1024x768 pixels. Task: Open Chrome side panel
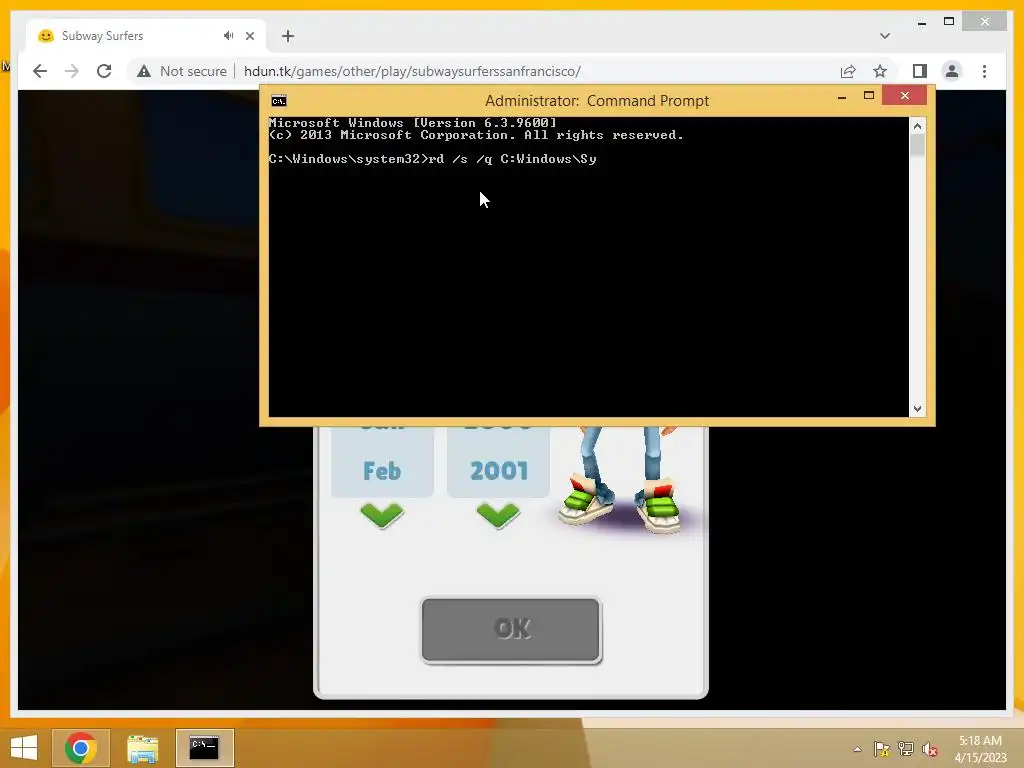pyautogui.click(x=920, y=71)
